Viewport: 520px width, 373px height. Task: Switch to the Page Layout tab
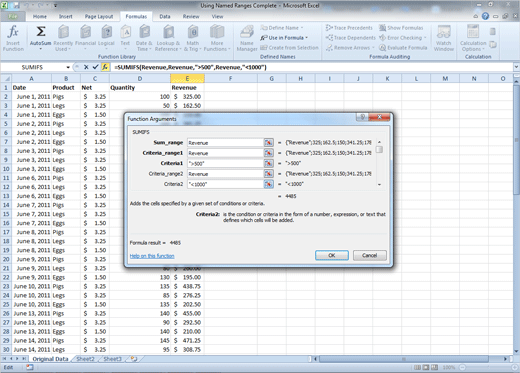tap(99, 16)
